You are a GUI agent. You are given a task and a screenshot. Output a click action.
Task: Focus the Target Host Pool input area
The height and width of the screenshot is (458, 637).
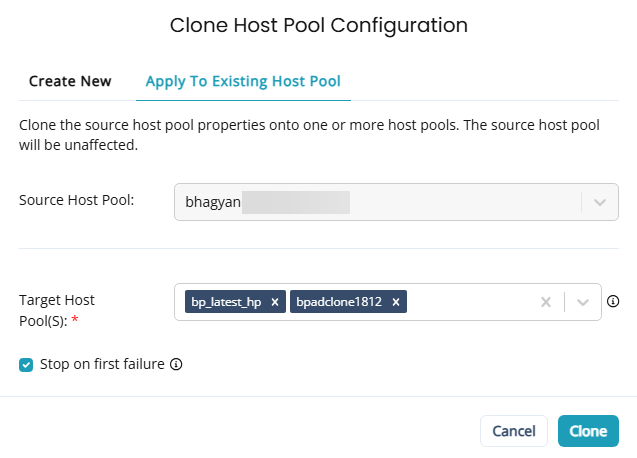tap(471, 302)
